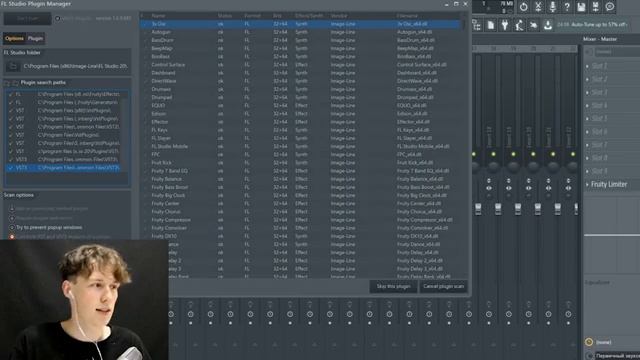This screenshot has width=640, height=360.
Task: Click the microphone recording icon in top toolbar
Action: pyautogui.click(x=553, y=7)
